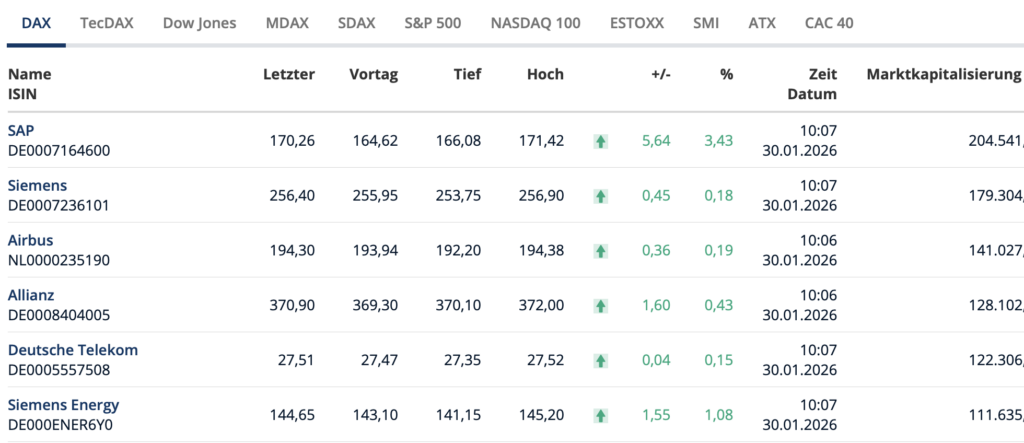This screenshot has height=443, width=1024.
Task: Show the ESTOXX index tab
Action: (636, 22)
